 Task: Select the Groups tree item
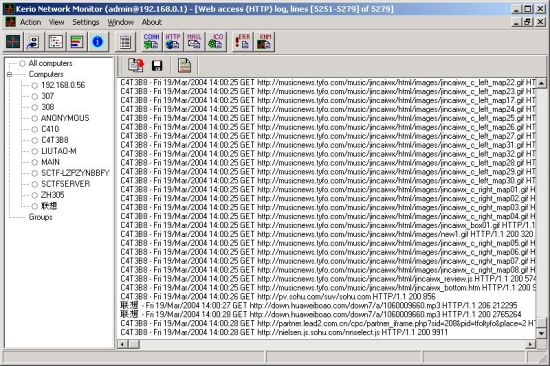[x=40, y=217]
